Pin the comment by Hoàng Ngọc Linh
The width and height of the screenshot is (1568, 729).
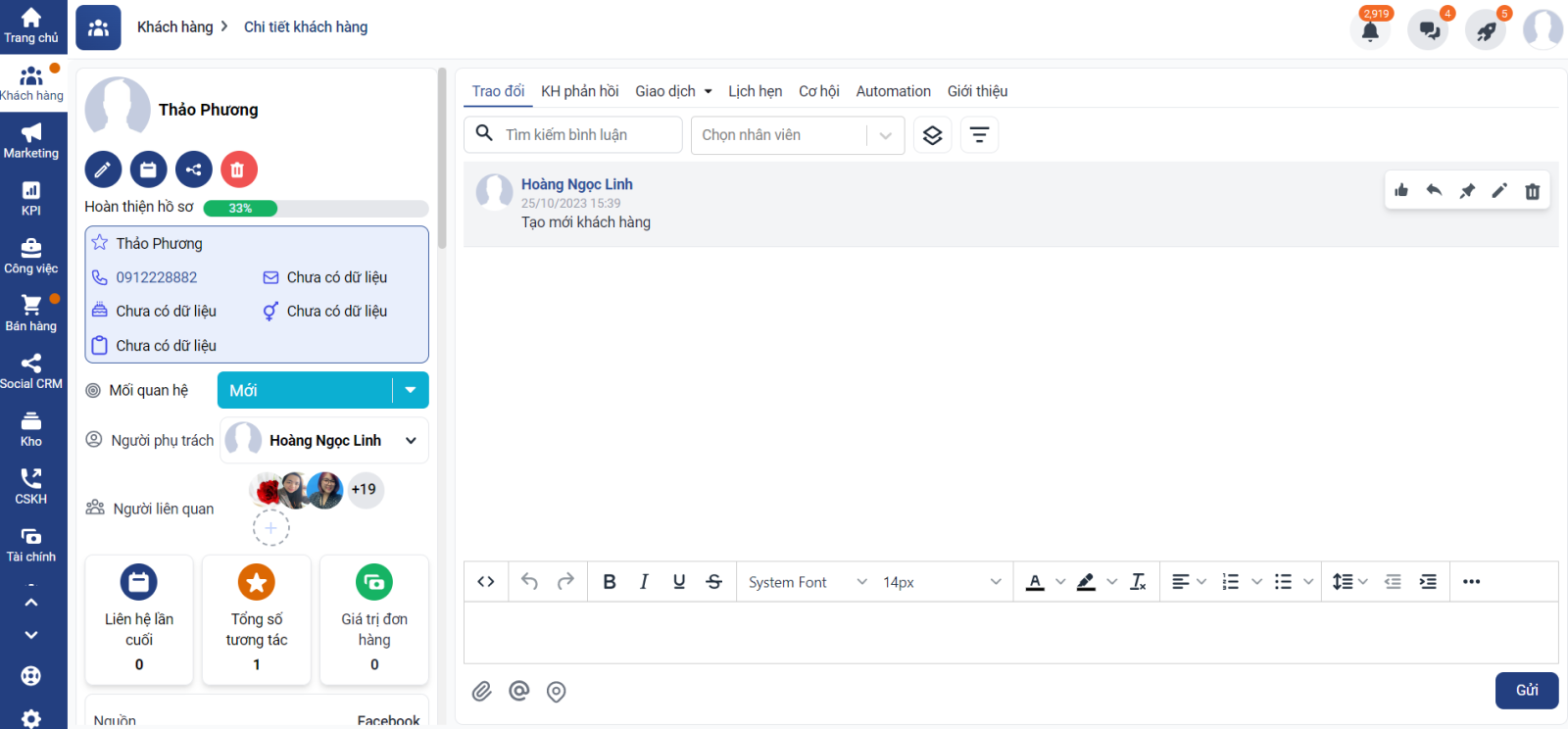(1467, 191)
